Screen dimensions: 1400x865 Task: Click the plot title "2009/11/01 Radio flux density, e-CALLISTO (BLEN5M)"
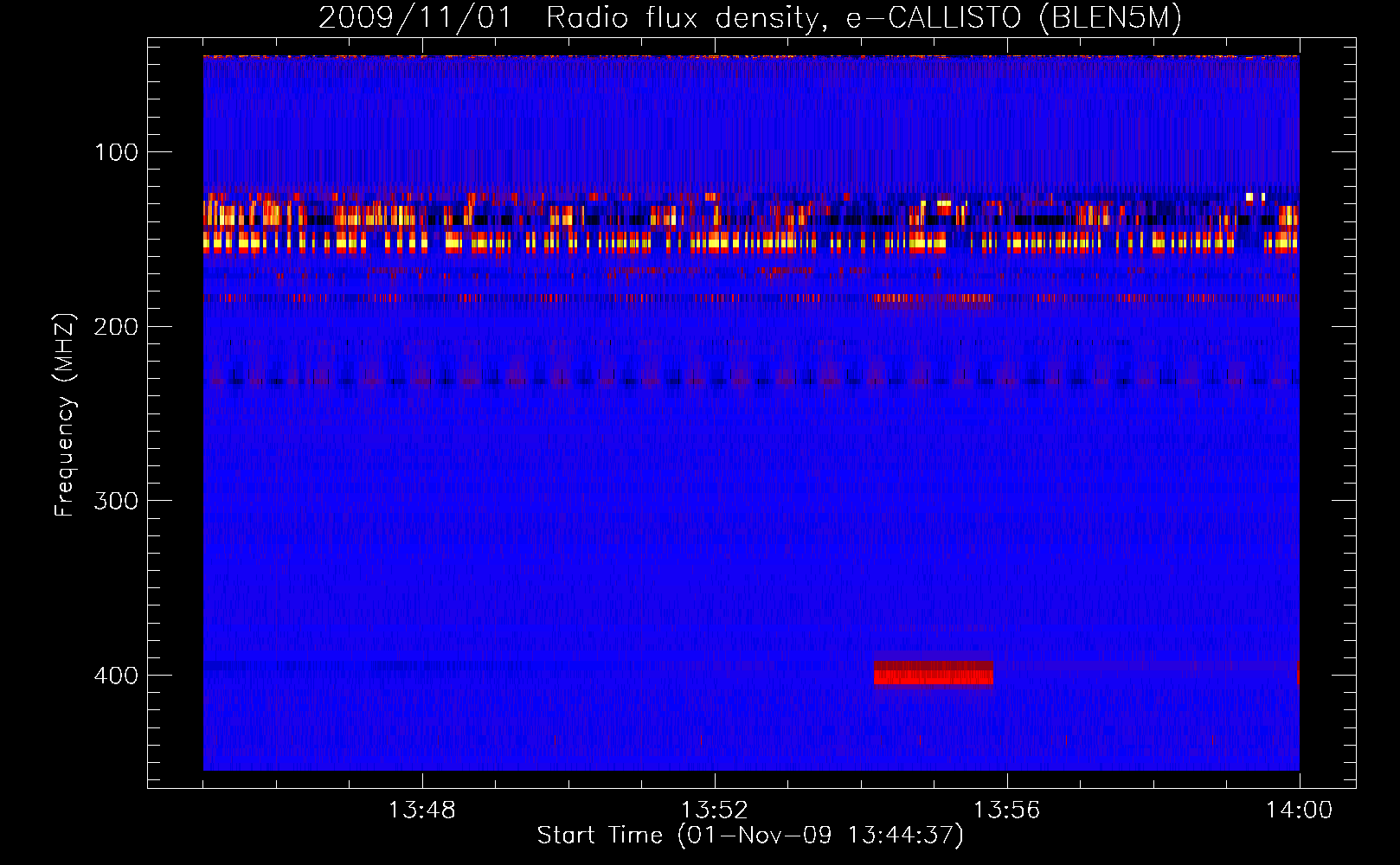click(750, 17)
